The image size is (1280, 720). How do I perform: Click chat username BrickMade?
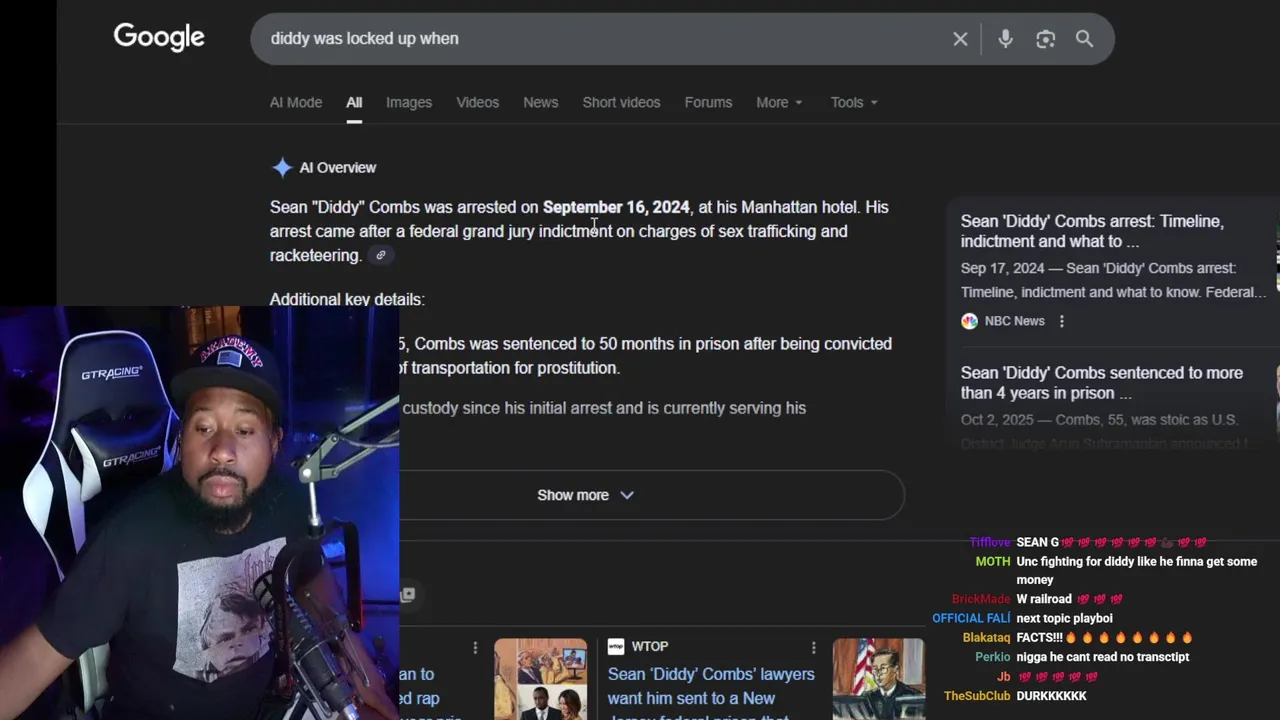pos(981,600)
